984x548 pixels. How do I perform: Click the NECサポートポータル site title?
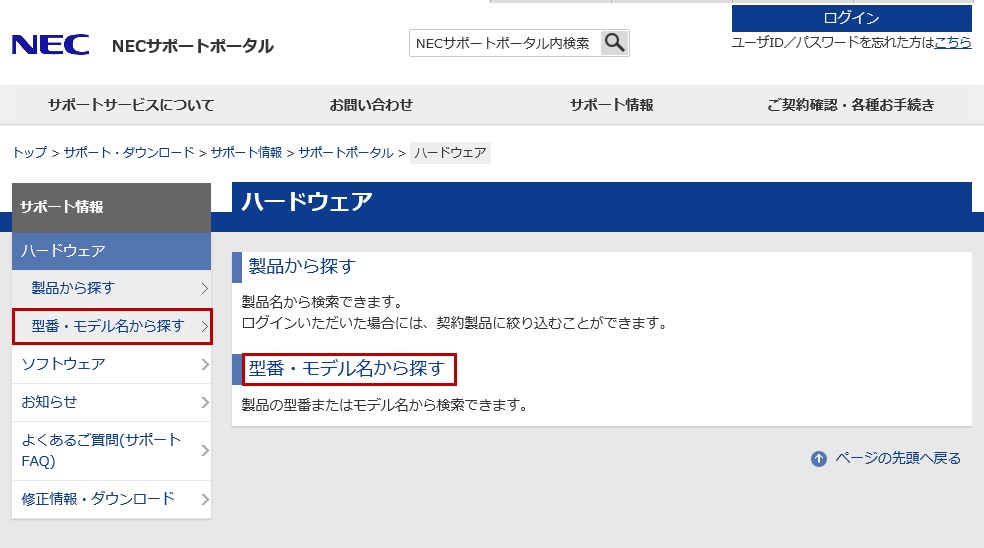coord(193,46)
